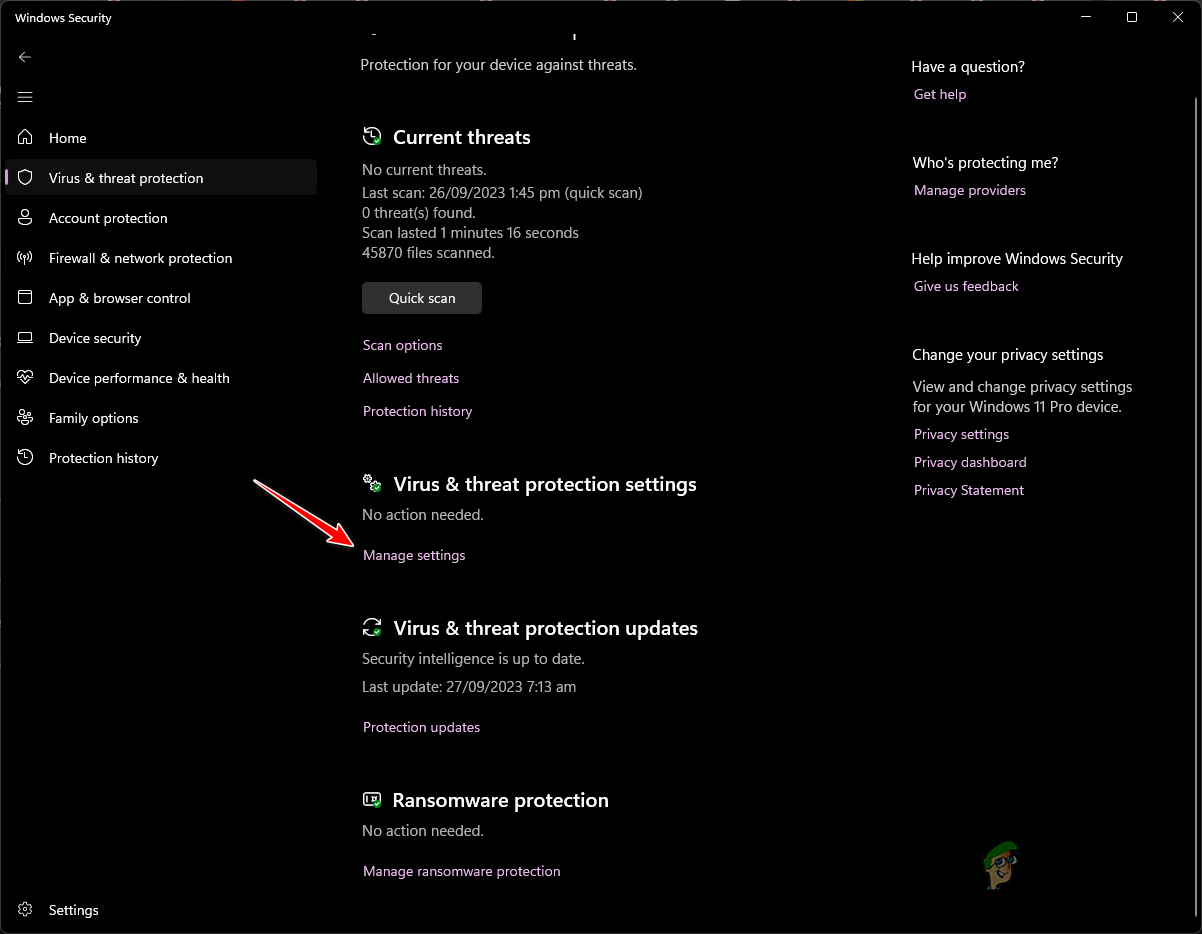Viewport: 1202px width, 934px height.
Task: Expand the hamburger navigation menu
Action: pyautogui.click(x=25, y=97)
